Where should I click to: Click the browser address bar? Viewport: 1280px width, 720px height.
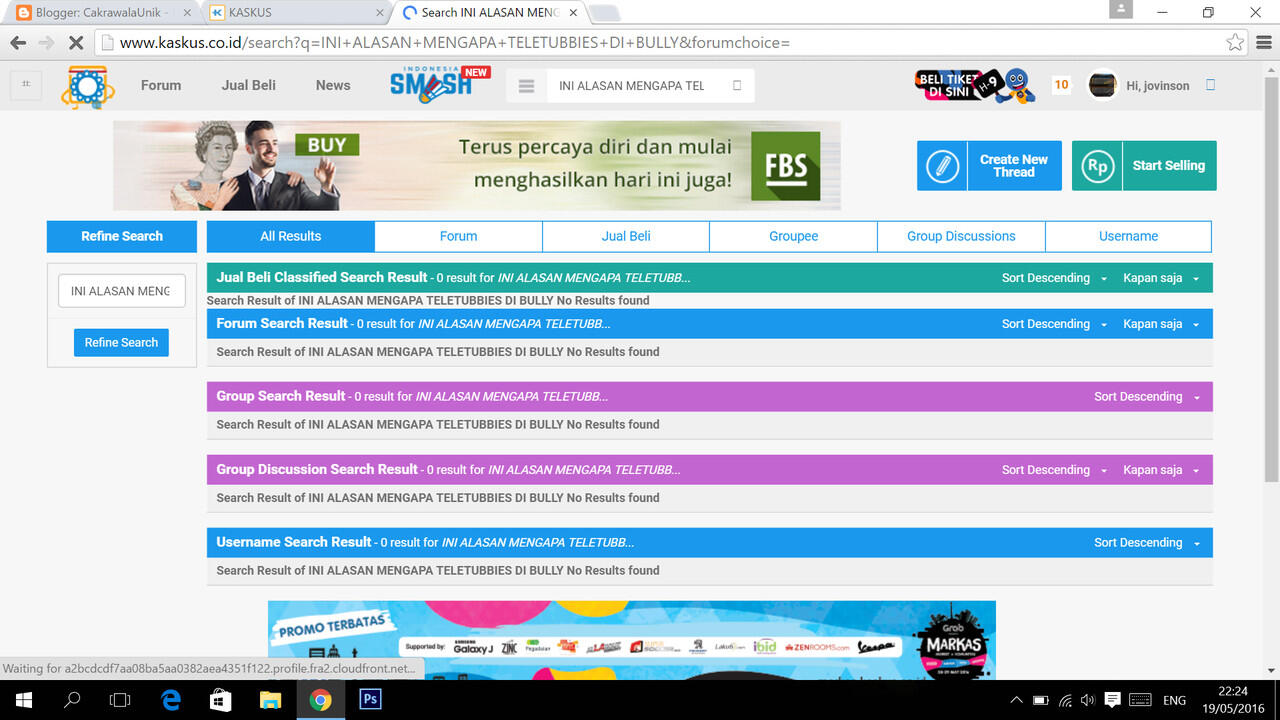(x=660, y=43)
